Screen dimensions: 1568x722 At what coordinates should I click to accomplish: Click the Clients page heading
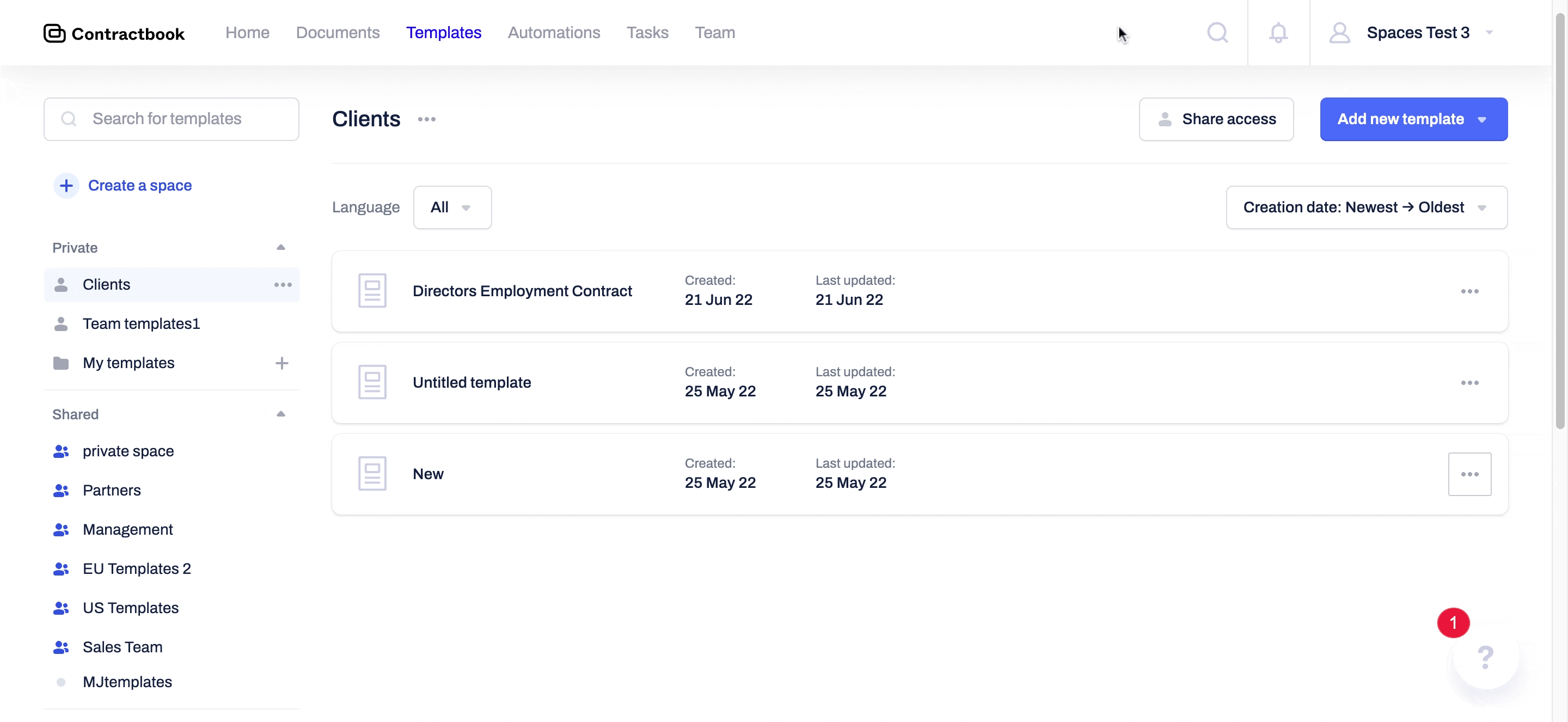pyautogui.click(x=366, y=119)
